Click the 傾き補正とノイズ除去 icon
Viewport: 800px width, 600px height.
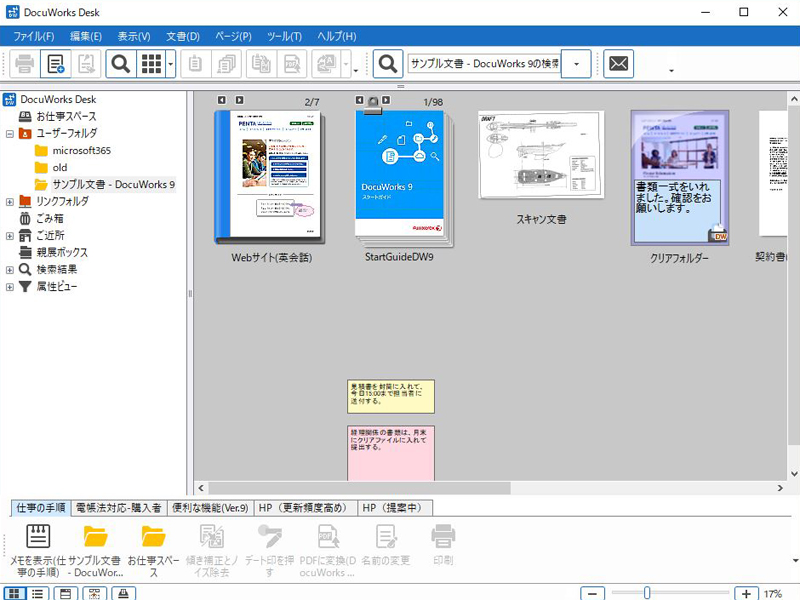pyautogui.click(x=212, y=536)
